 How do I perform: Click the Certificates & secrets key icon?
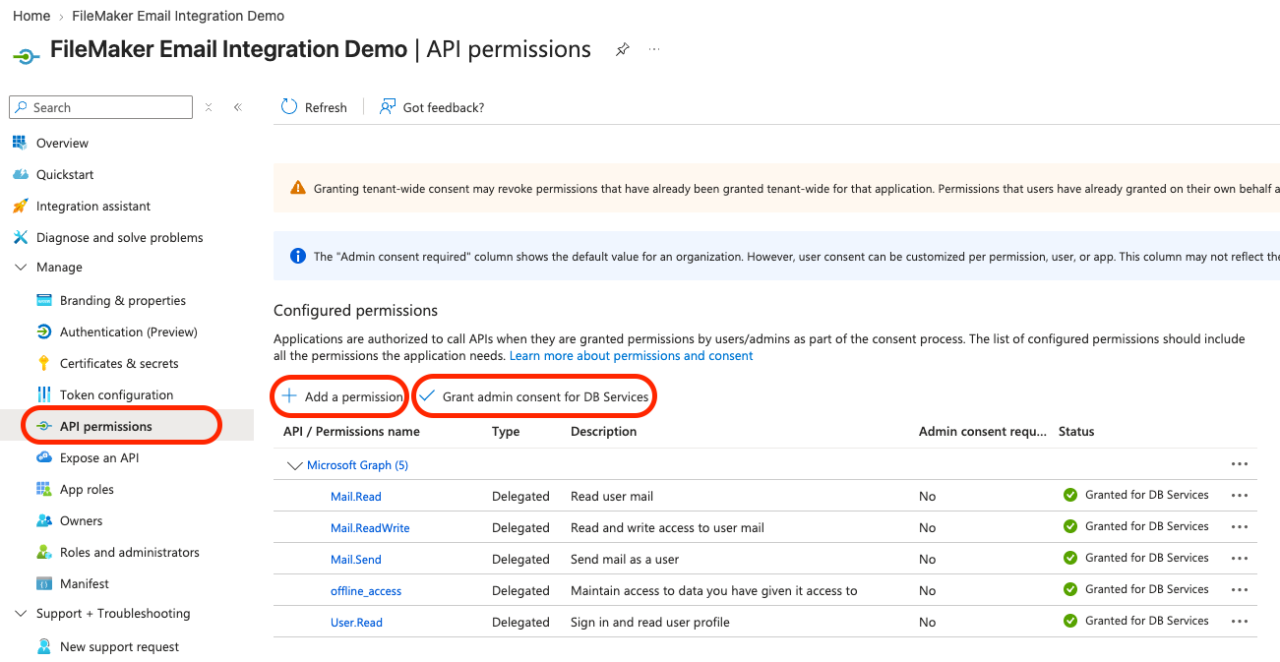pos(44,363)
